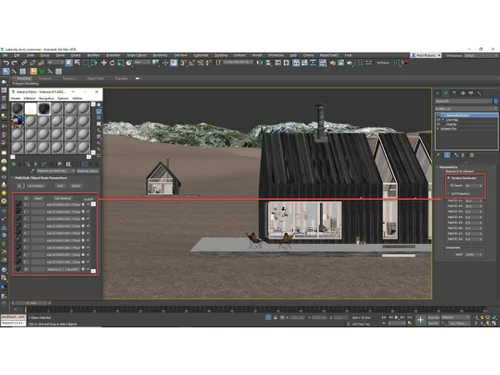Click the Set Number button
500x375 pixels.
[x=36, y=186]
